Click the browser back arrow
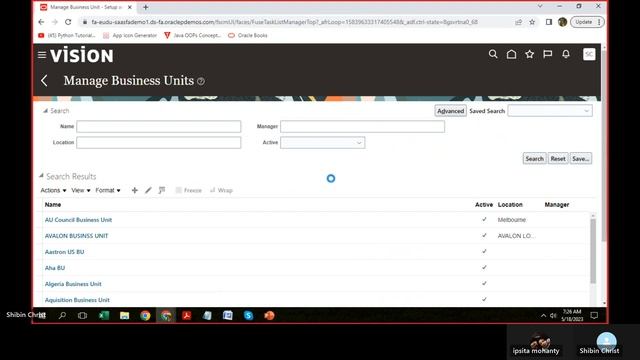This screenshot has width=640, height=360. click(41, 22)
